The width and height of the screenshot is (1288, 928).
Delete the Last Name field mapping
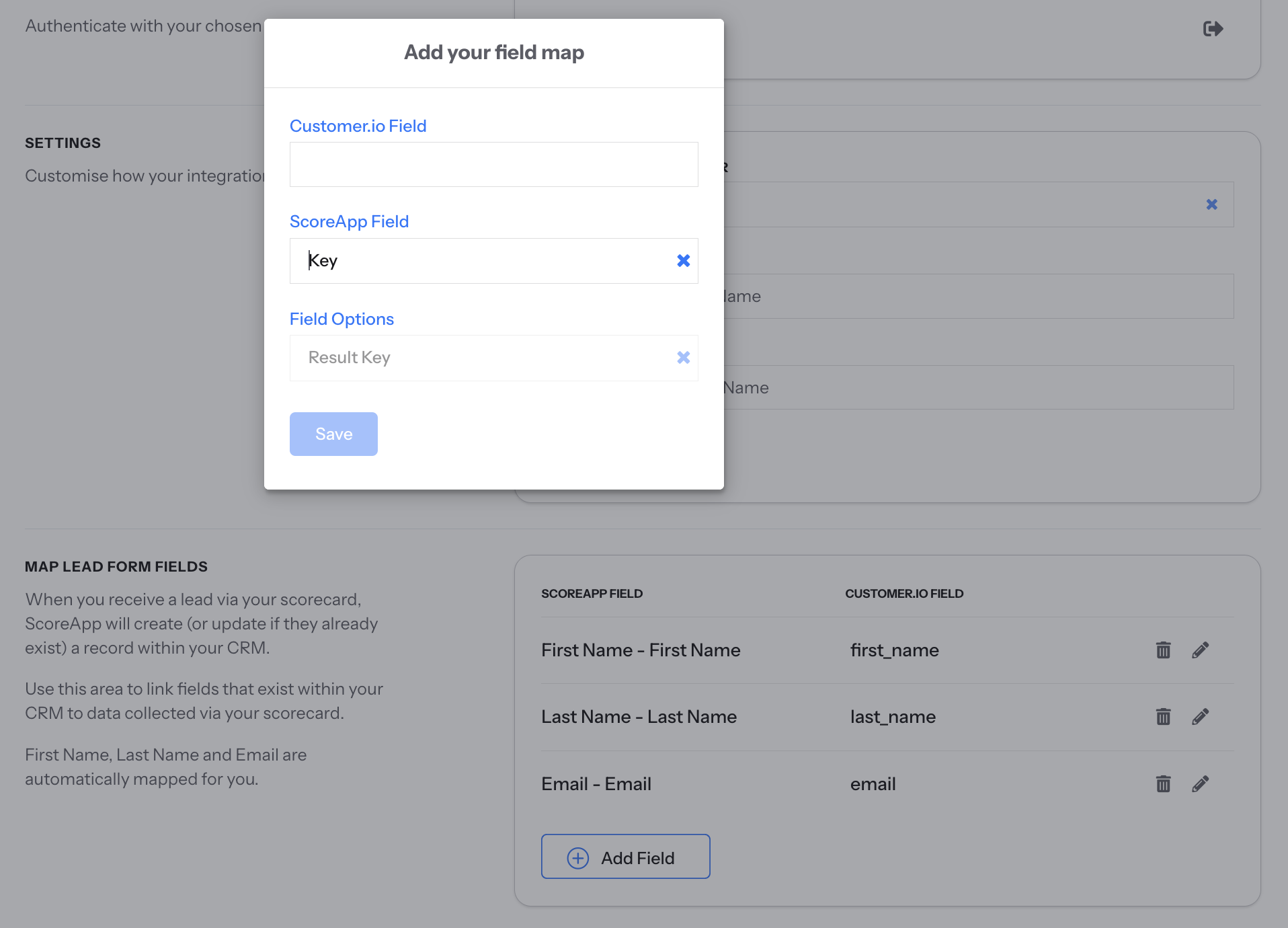pos(1163,717)
